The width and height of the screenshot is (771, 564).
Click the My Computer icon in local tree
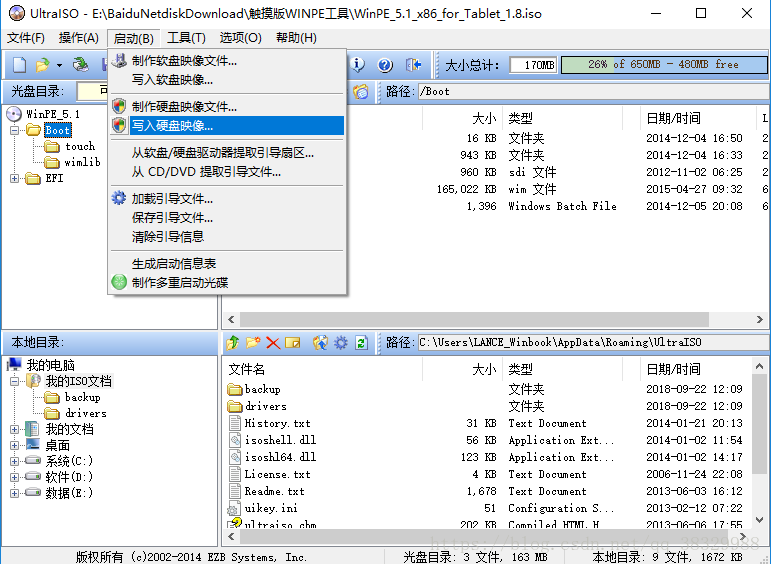pyautogui.click(x=14, y=364)
